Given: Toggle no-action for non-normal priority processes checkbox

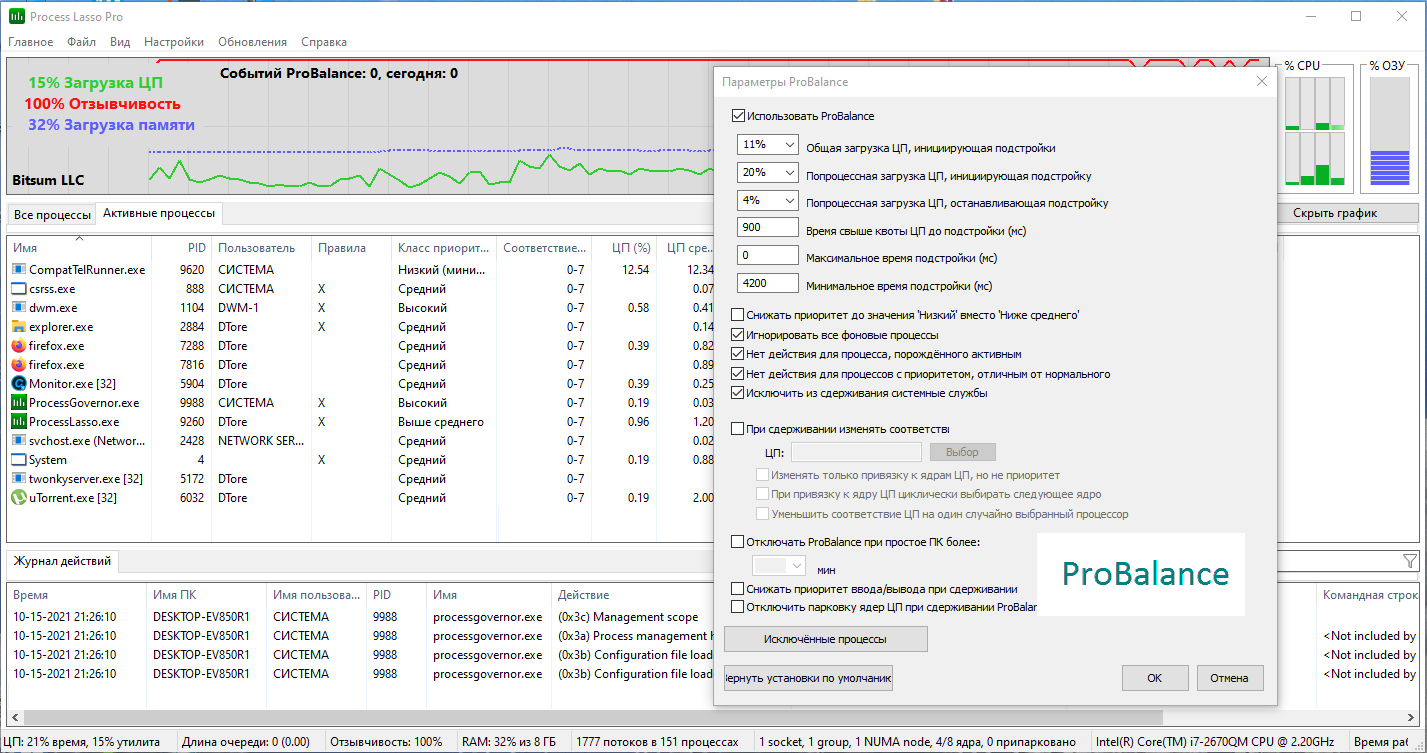Looking at the screenshot, I should (x=739, y=374).
